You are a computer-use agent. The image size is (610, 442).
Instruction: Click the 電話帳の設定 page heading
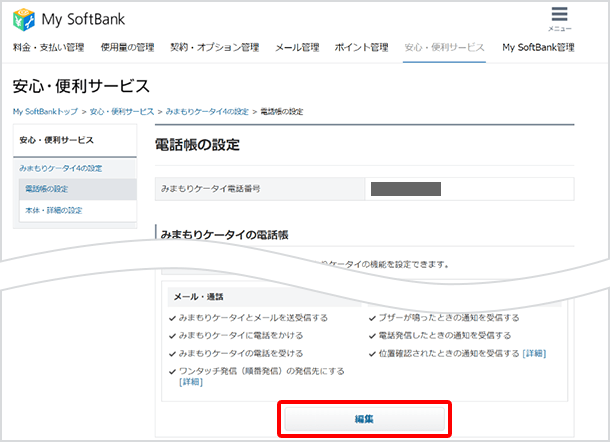pos(197,145)
